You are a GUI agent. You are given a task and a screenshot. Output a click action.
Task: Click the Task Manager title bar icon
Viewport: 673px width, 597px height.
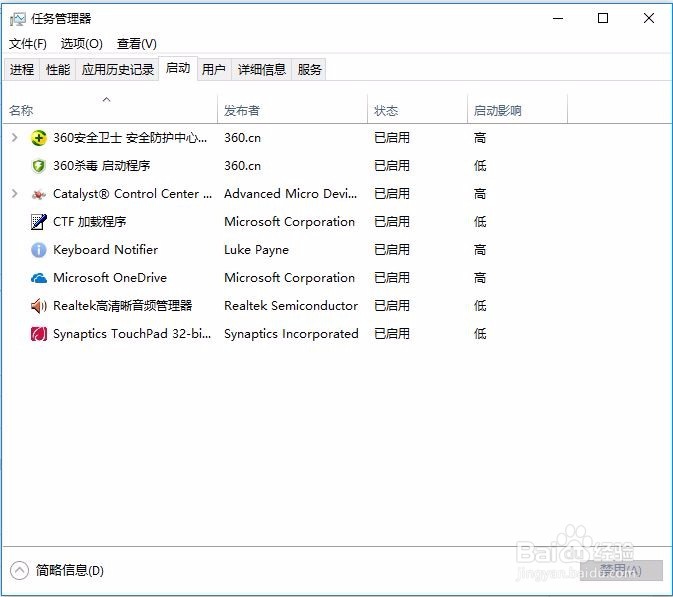(x=17, y=19)
